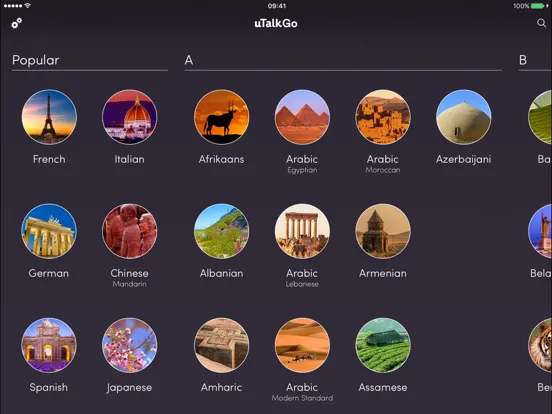Pick Arabic Modern Standard desert dunes icon

(x=302, y=345)
